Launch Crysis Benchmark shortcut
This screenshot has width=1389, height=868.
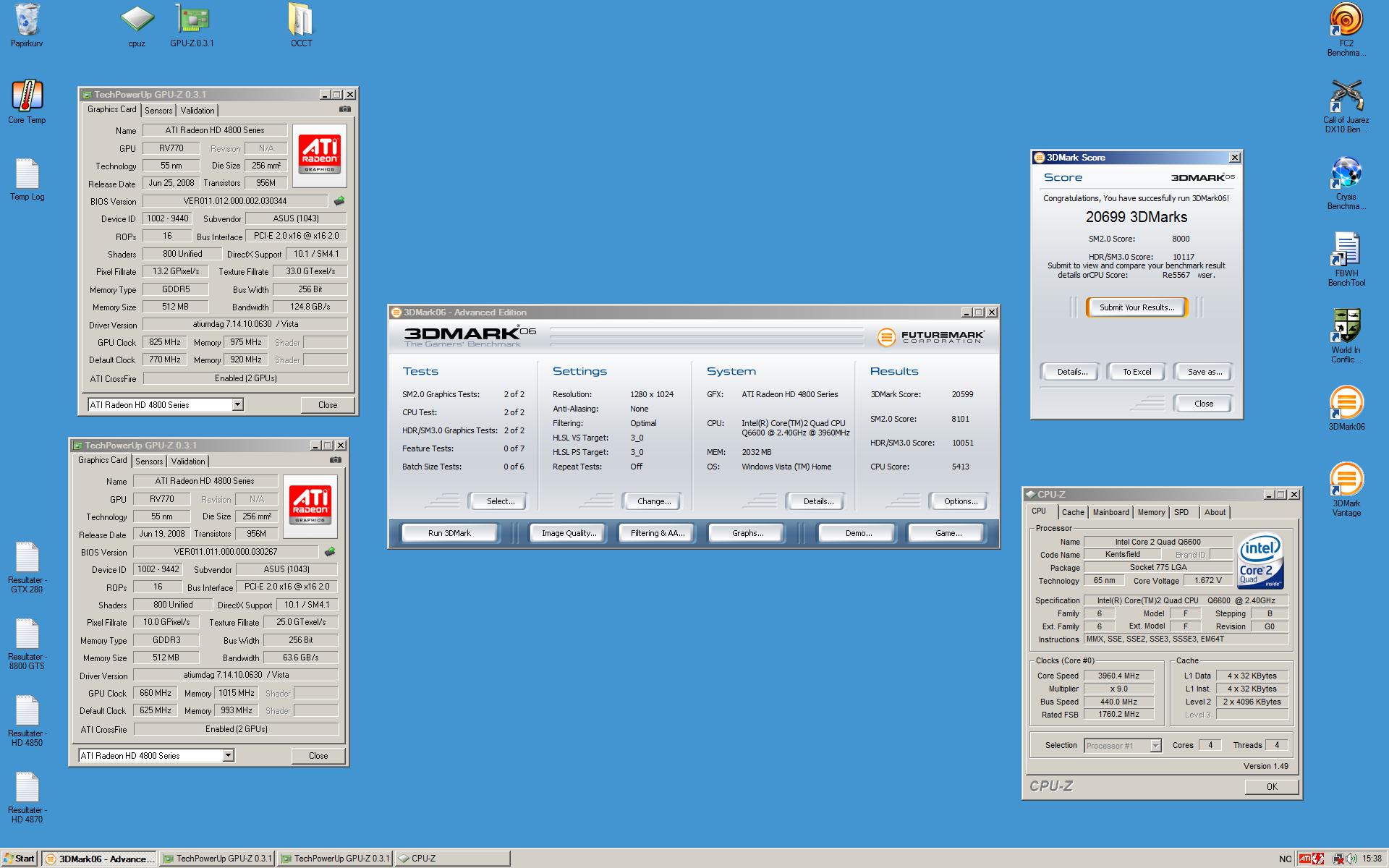pyautogui.click(x=1346, y=183)
